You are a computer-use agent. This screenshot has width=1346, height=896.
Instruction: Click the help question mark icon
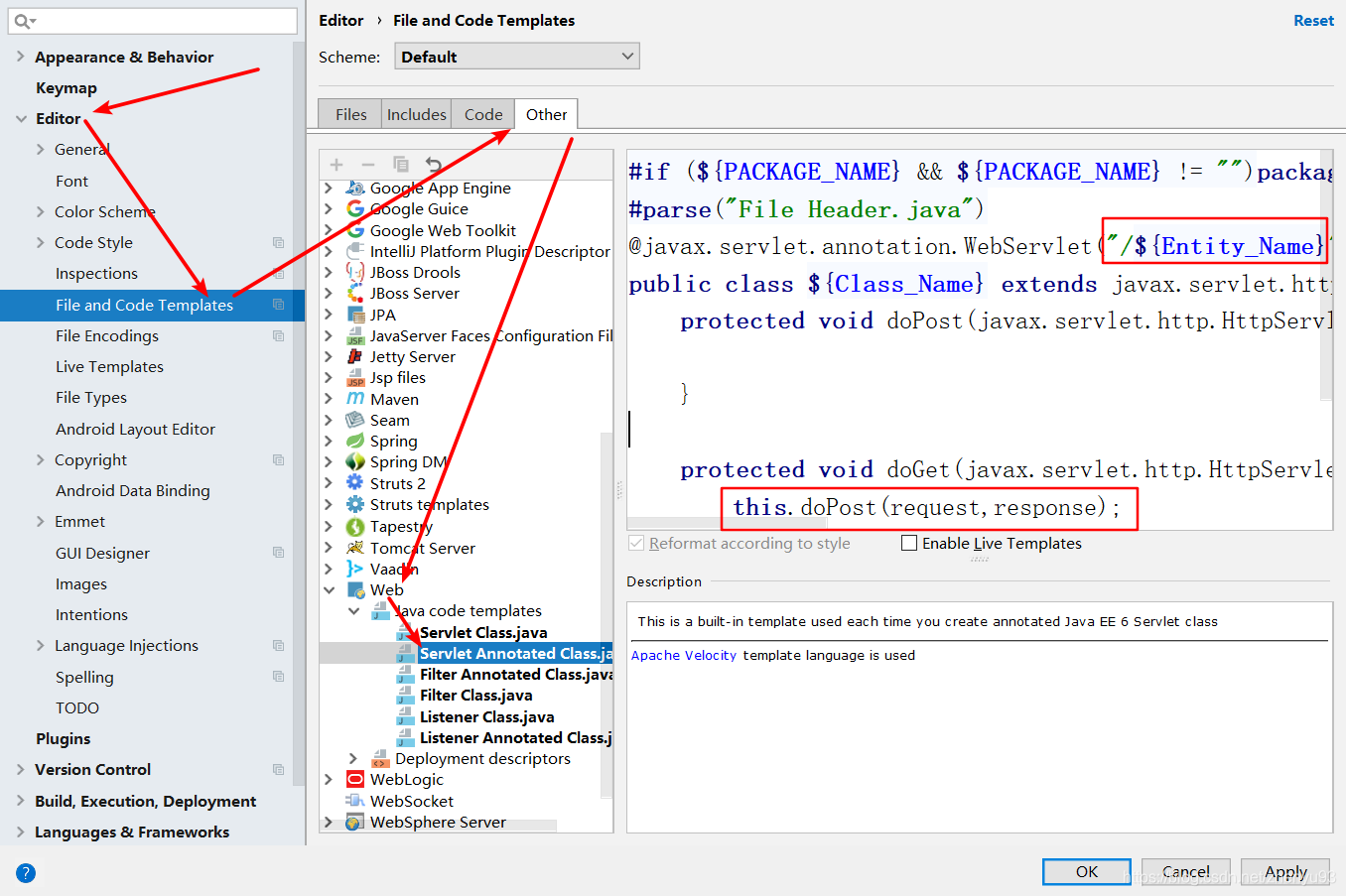26,873
